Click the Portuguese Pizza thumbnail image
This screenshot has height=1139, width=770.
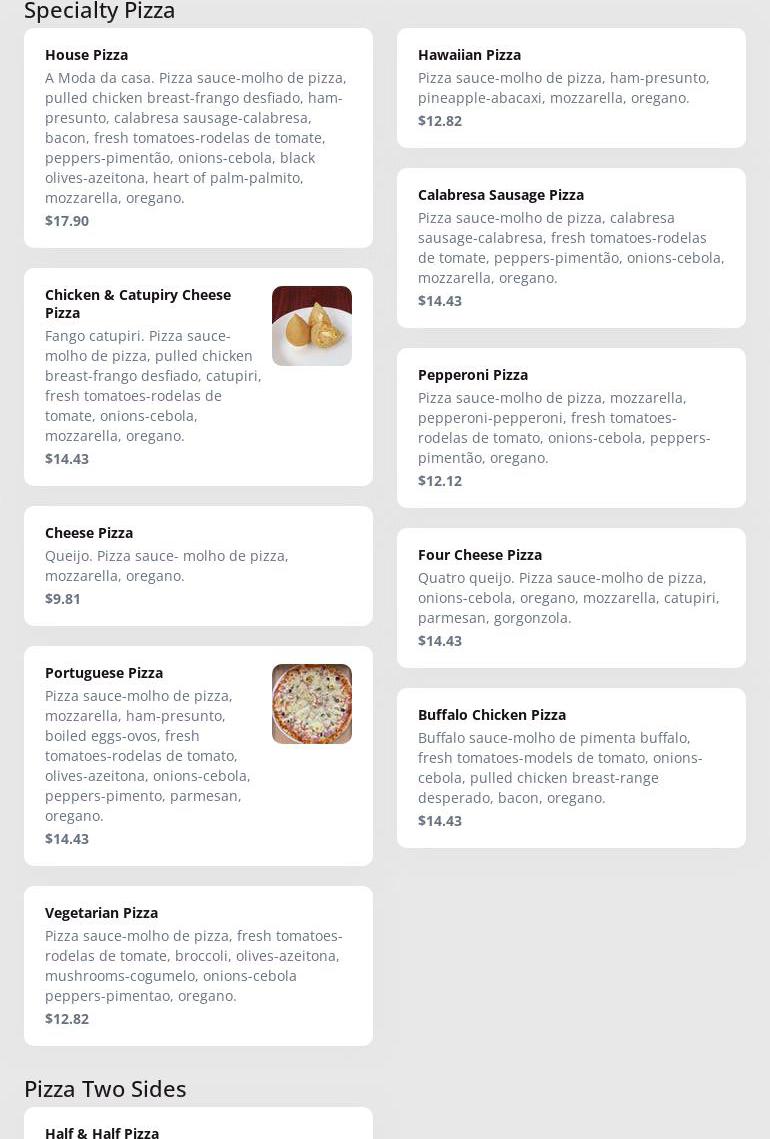coord(311,704)
